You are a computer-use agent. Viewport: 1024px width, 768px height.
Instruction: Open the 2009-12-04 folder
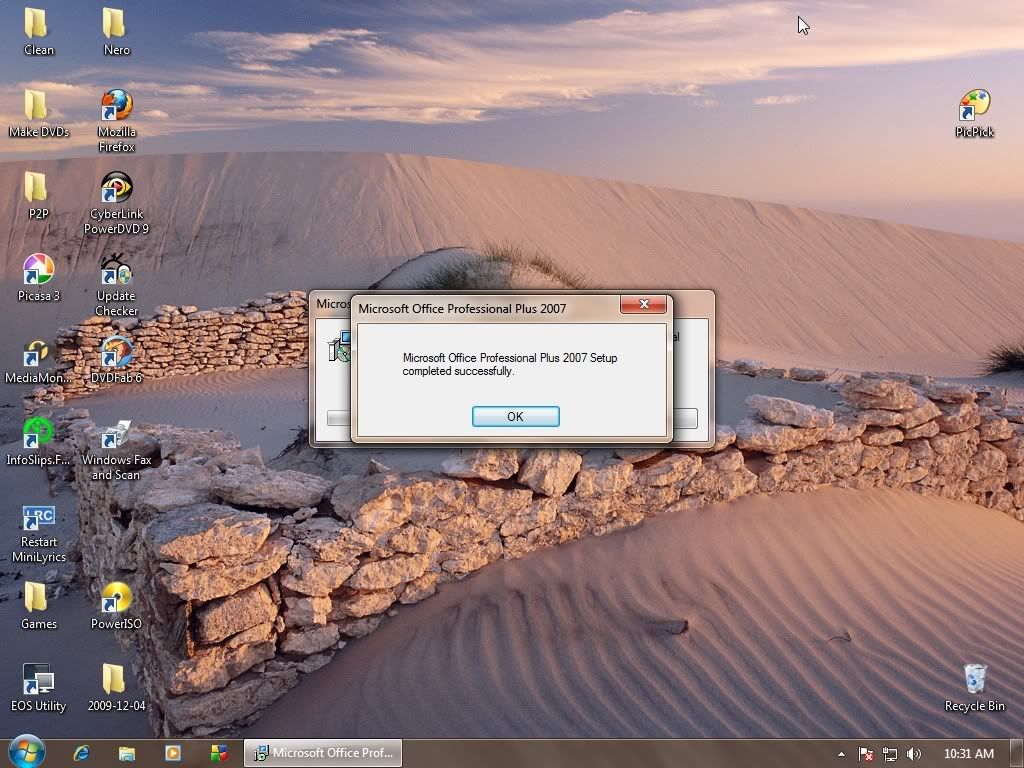click(116, 687)
